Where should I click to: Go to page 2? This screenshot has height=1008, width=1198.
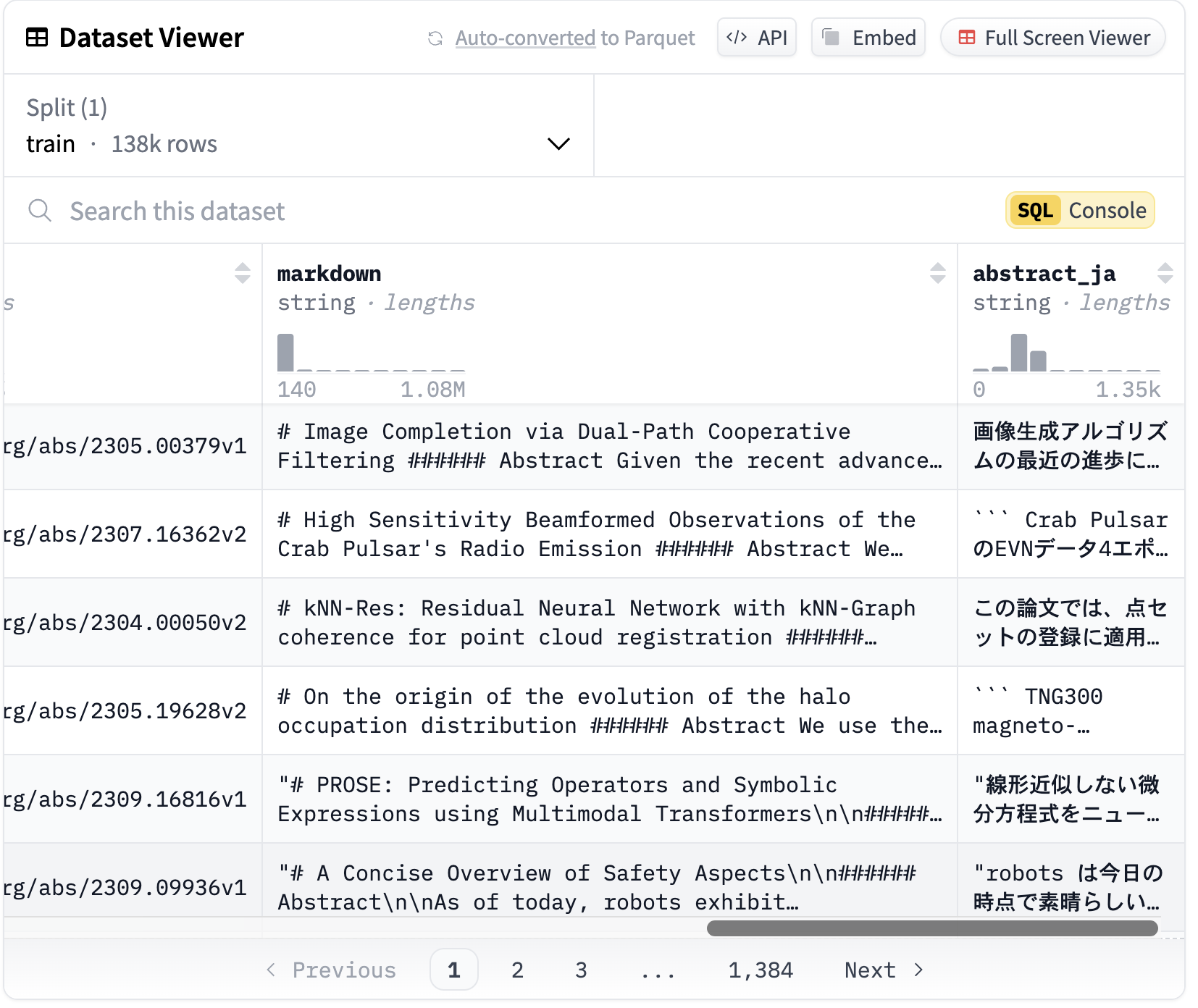click(x=517, y=970)
